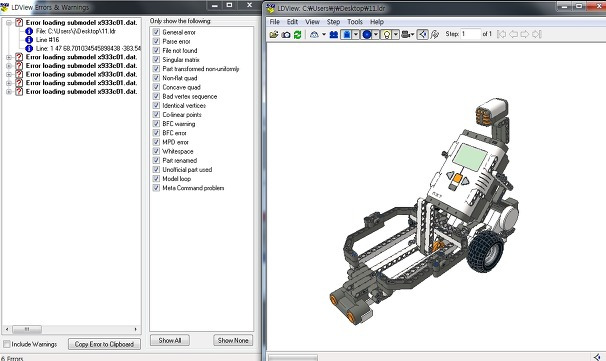Open the lighting options dropdown arrow
The image size is (606, 361).
pos(396,35)
